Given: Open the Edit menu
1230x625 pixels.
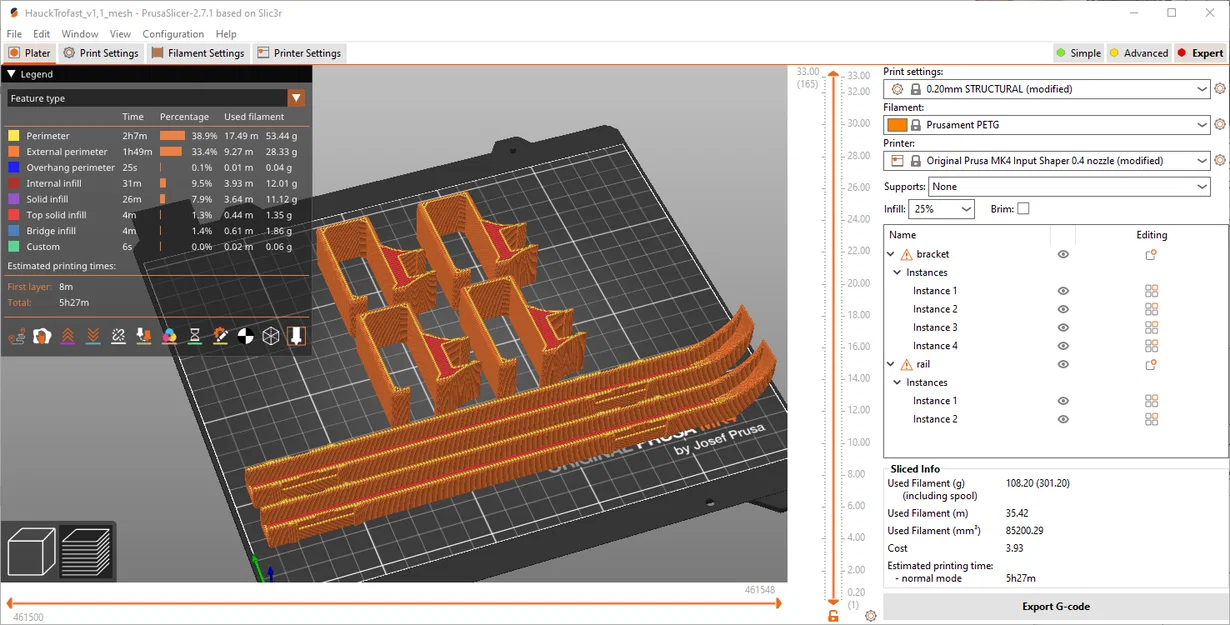Looking at the screenshot, I should tap(41, 34).
